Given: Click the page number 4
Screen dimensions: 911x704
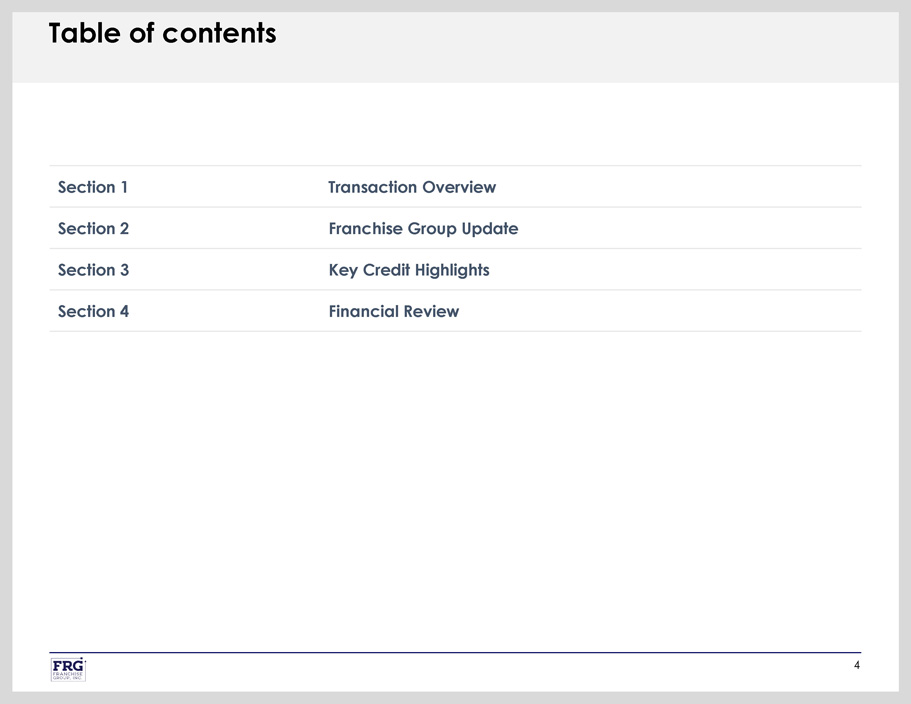Looking at the screenshot, I should pyautogui.click(x=856, y=666).
